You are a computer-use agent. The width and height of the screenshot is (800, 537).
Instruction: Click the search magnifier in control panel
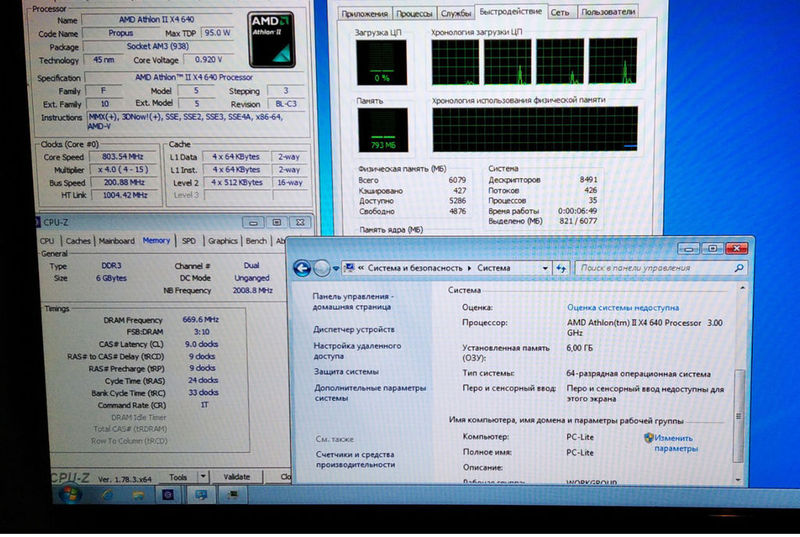point(738,268)
